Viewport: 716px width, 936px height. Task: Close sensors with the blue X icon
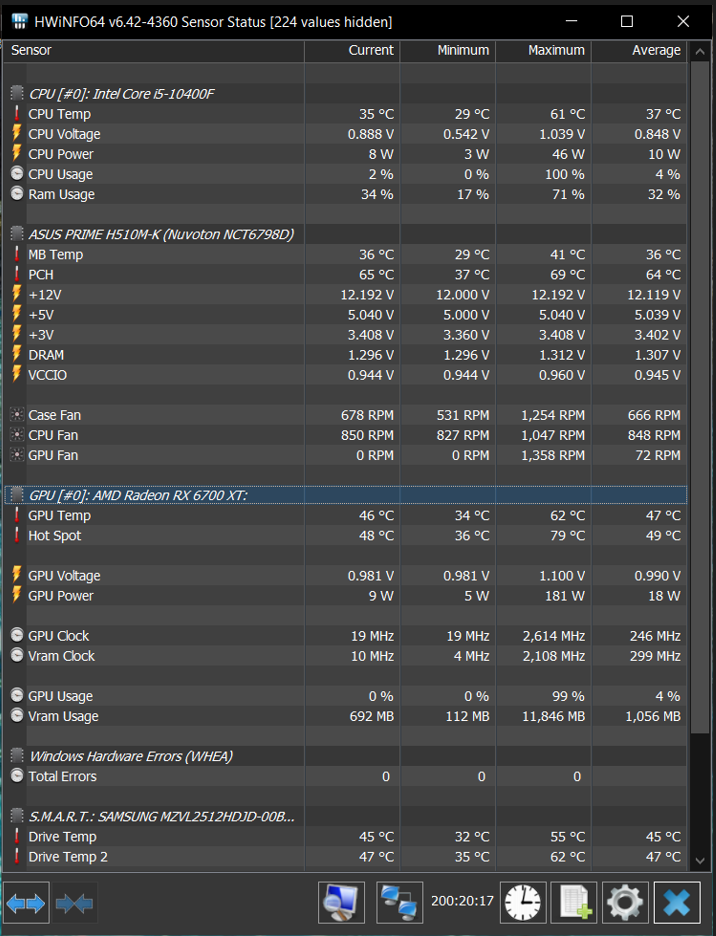(677, 903)
